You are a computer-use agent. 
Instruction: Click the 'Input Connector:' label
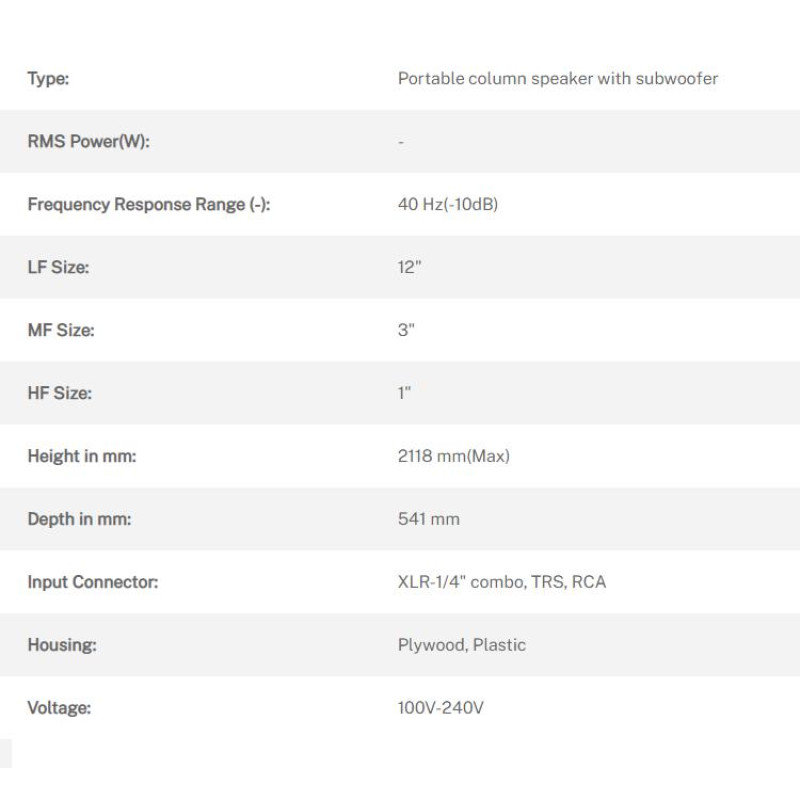93,582
